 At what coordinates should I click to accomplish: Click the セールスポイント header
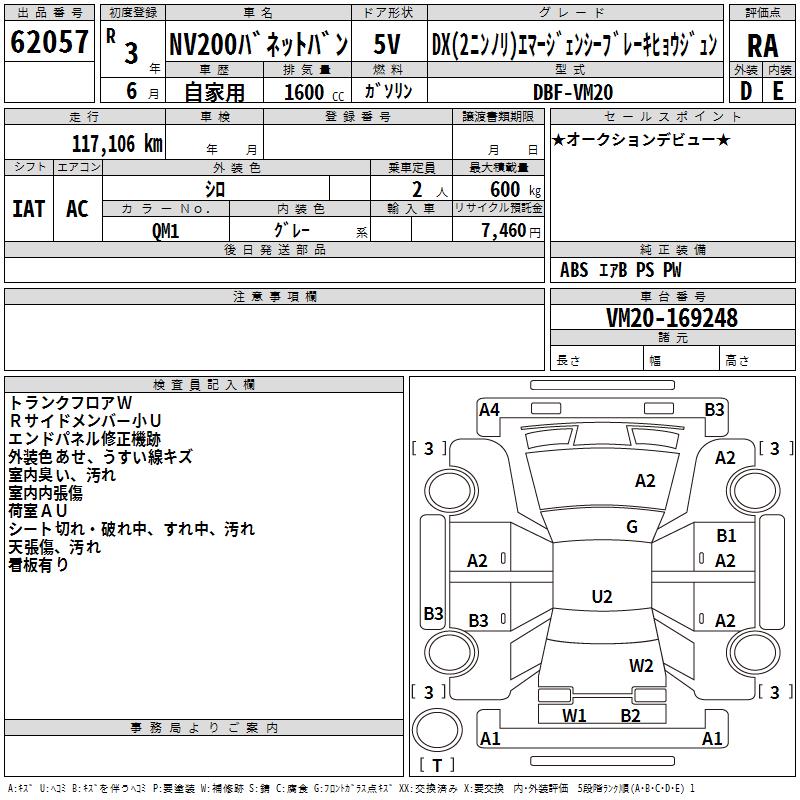(672, 117)
